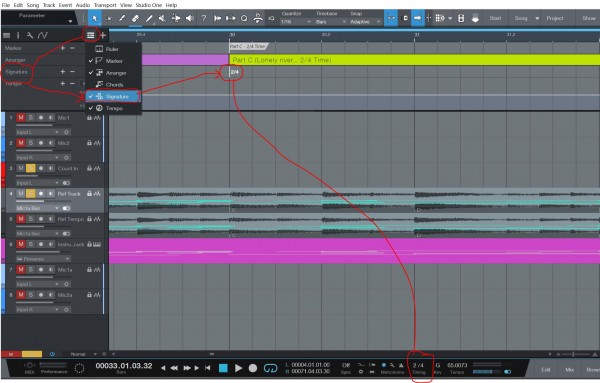600x383 pixels.
Task: Select the Bend tool
Action: pos(176,18)
